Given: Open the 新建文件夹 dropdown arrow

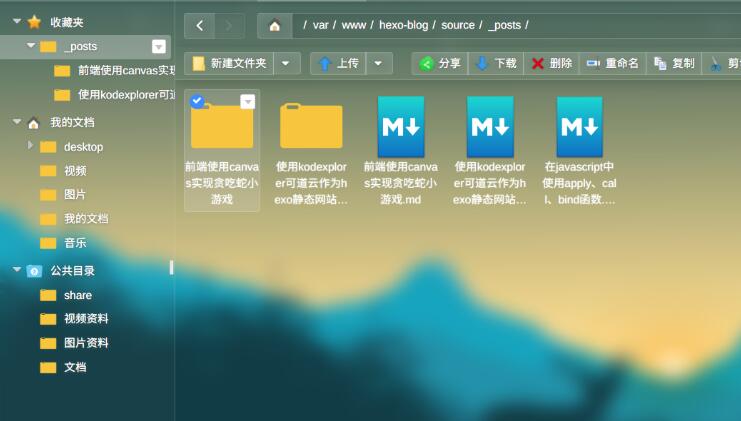Looking at the screenshot, I should tap(285, 63).
